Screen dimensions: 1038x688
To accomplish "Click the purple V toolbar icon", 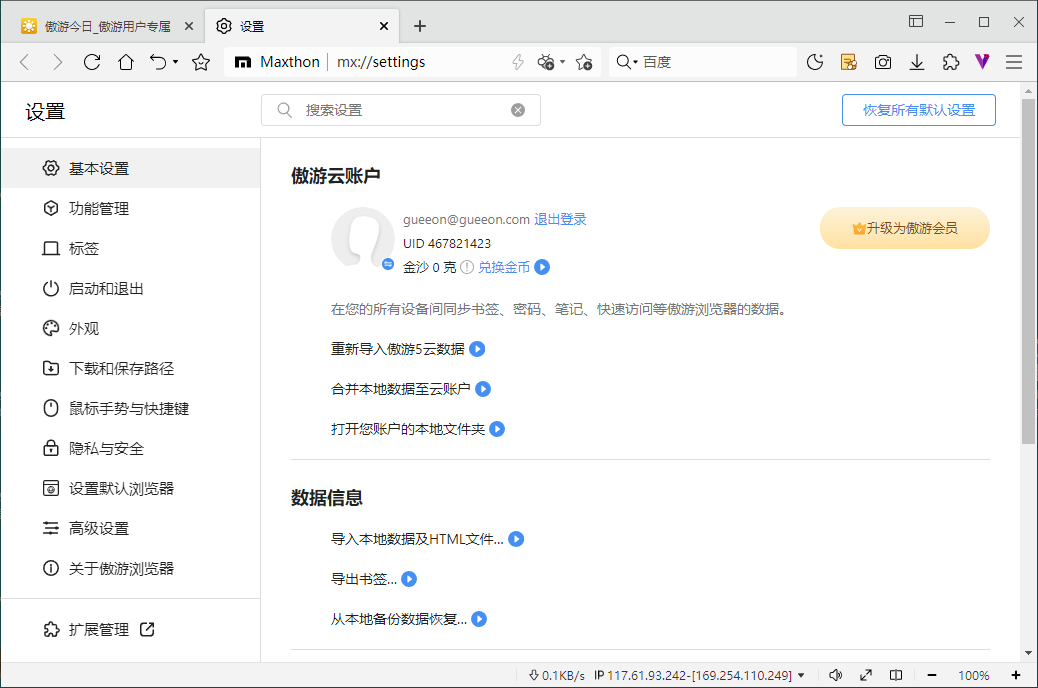I will point(982,62).
